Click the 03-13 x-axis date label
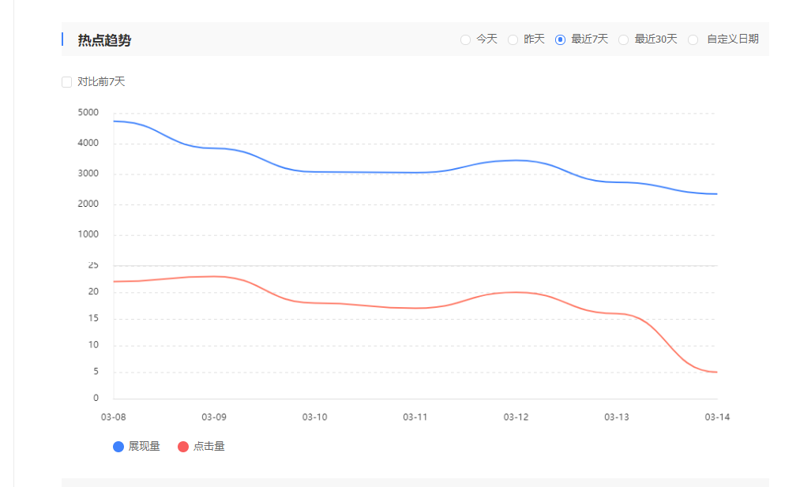This screenshot has height=487, width=800. [x=617, y=417]
